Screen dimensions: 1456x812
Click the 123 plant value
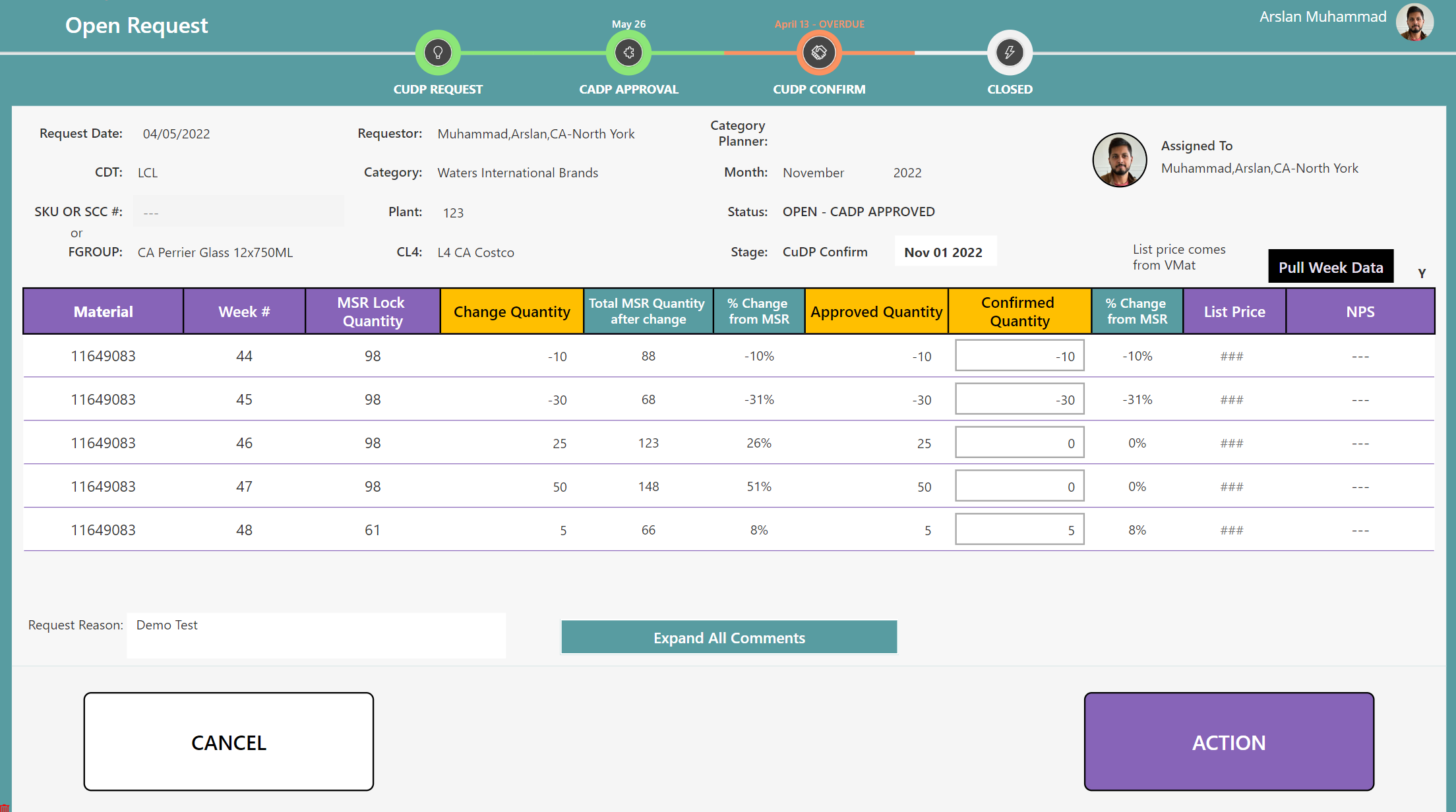coord(453,213)
